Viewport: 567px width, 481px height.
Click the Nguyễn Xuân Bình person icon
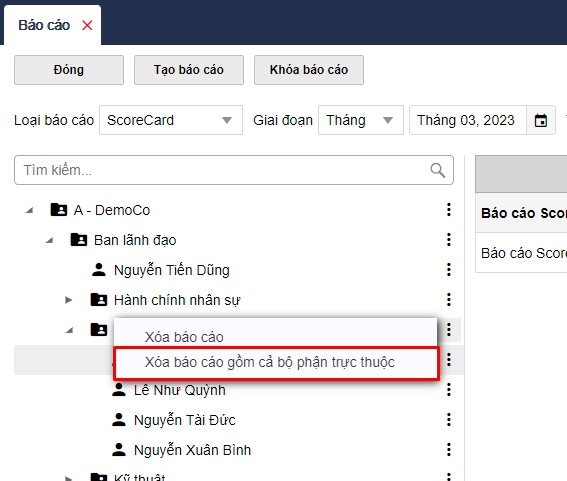(119, 450)
